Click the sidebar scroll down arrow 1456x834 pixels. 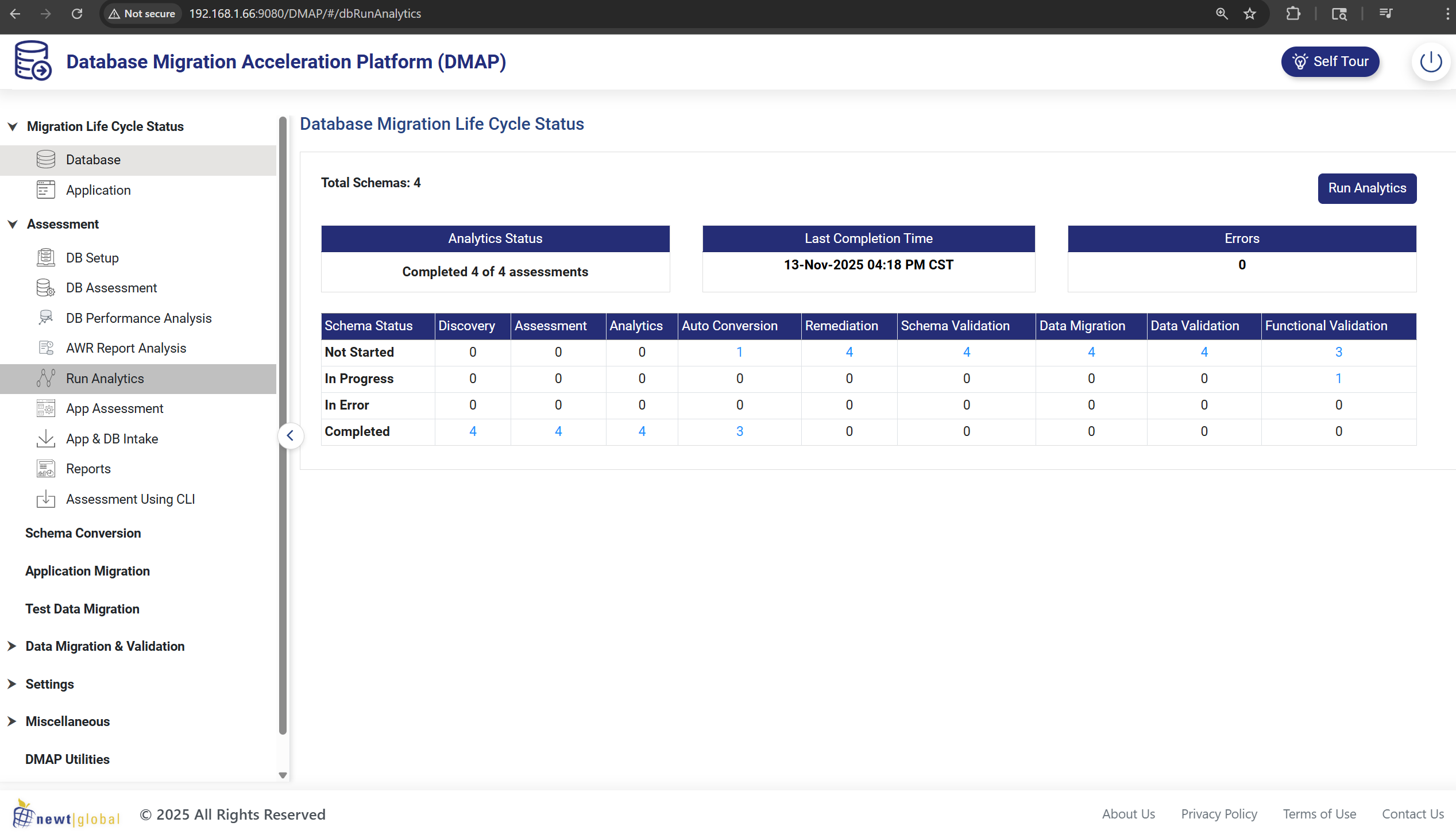point(283,775)
